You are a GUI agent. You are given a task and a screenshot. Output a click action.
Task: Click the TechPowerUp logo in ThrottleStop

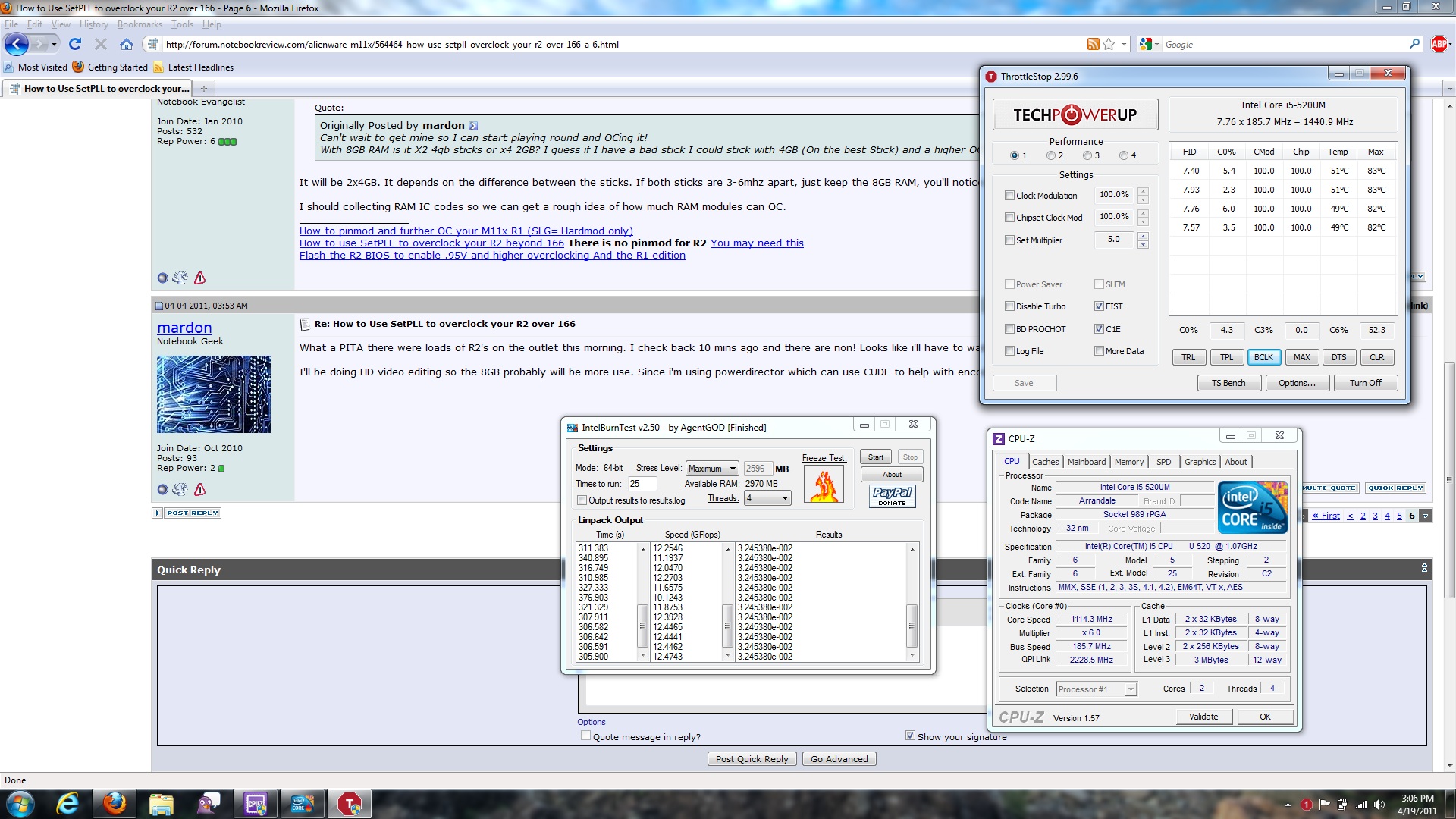[1075, 115]
